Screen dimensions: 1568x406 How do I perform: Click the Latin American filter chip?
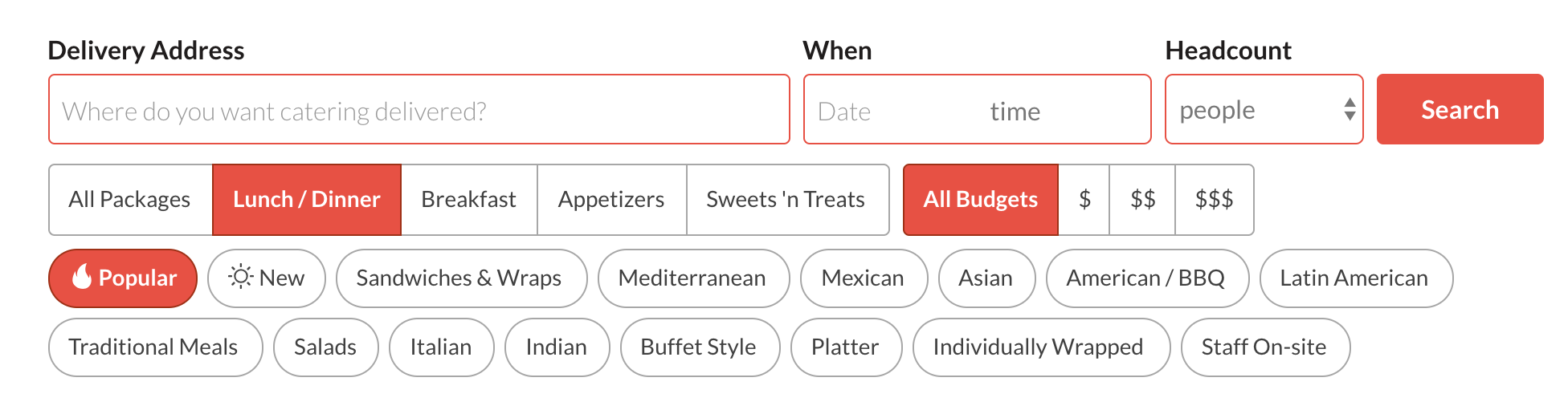pyautogui.click(x=1354, y=278)
